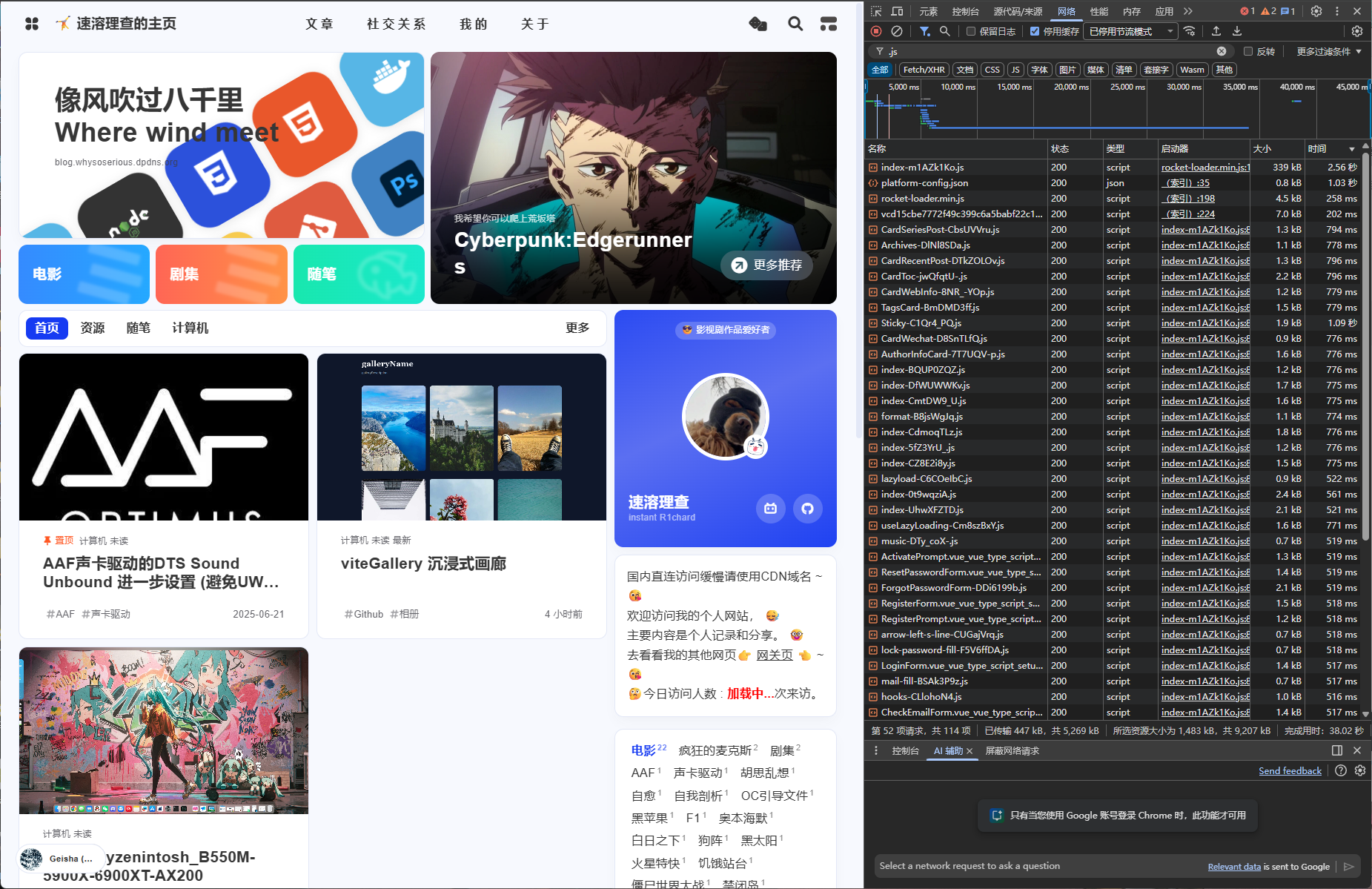
Task: Clear the network log
Action: click(897, 31)
